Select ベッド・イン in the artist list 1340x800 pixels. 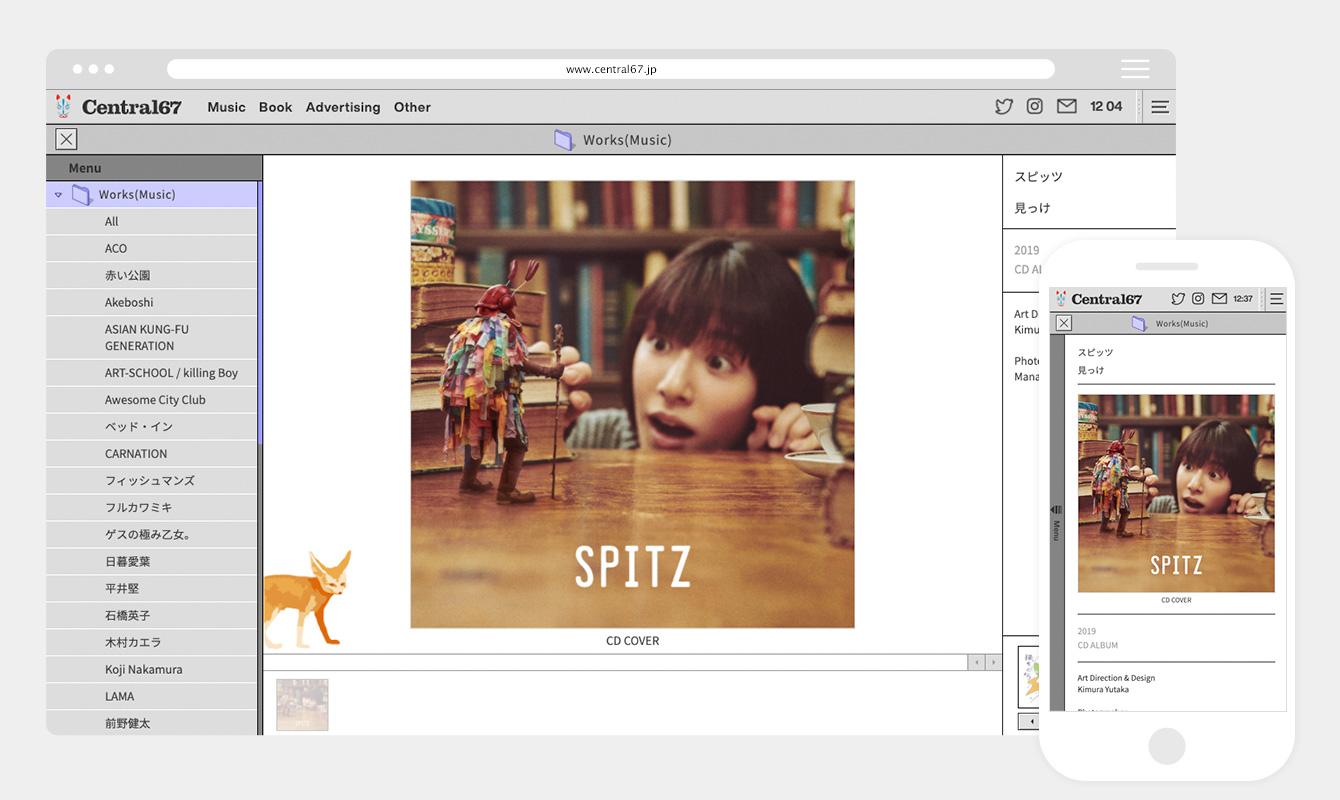[152, 427]
